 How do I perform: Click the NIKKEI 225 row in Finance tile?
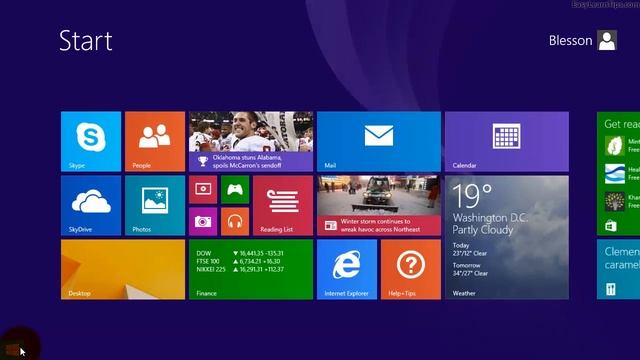tap(240, 269)
